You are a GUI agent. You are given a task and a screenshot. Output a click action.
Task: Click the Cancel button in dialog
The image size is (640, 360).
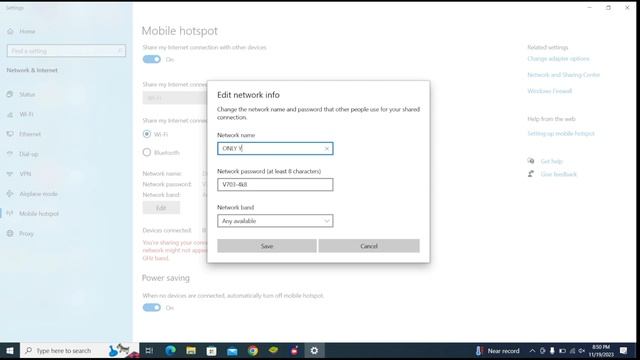point(369,246)
